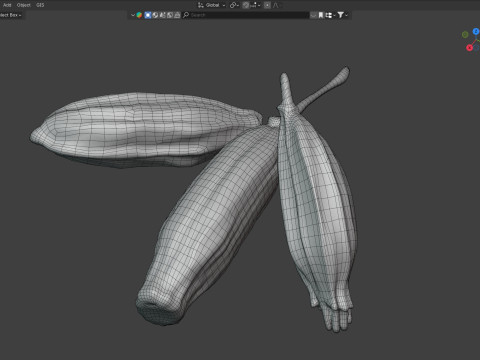This screenshot has width=480, height=360.
Task: Click the round sphere filter icon
Action: 155,15
